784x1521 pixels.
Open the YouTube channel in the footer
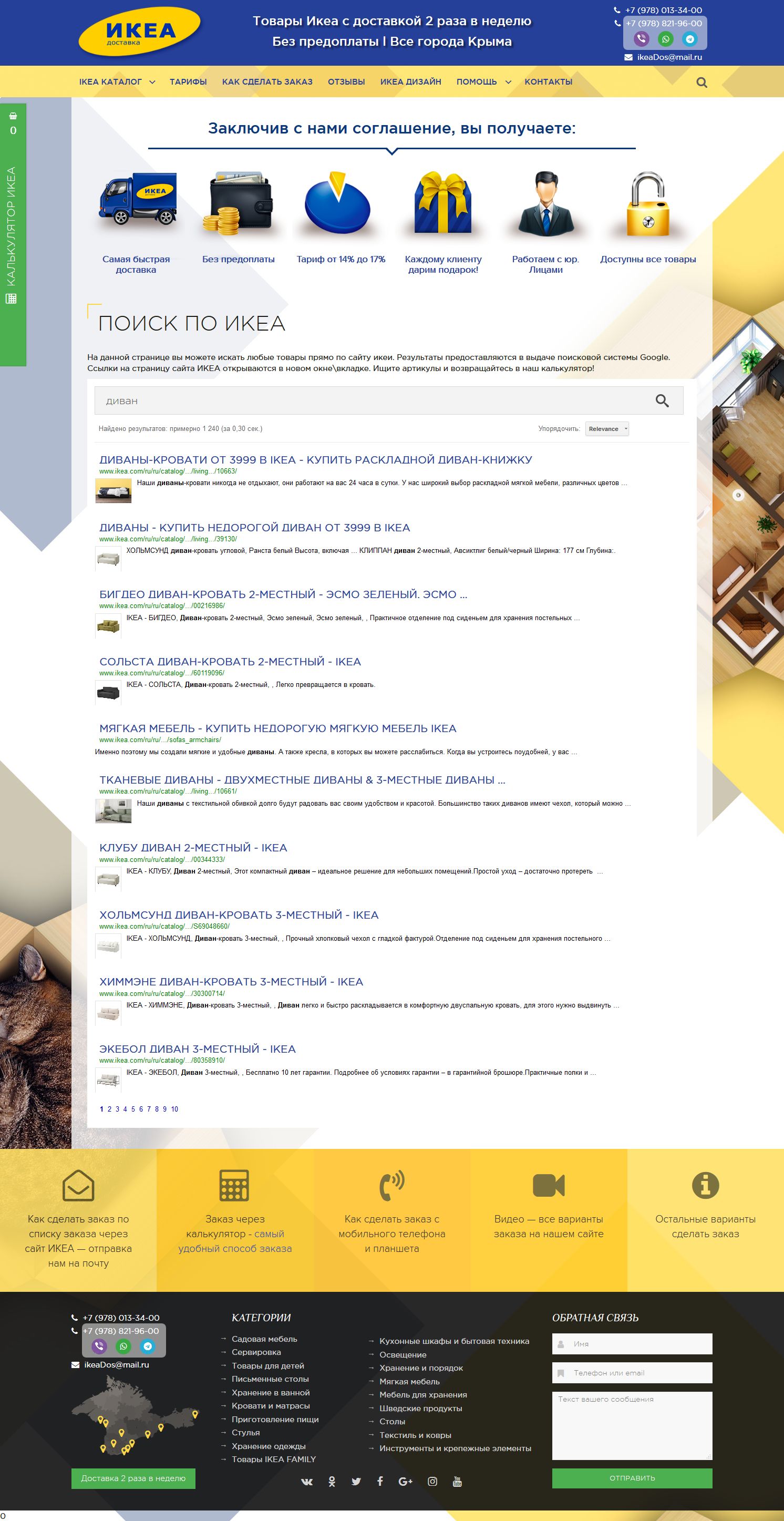tap(457, 1482)
